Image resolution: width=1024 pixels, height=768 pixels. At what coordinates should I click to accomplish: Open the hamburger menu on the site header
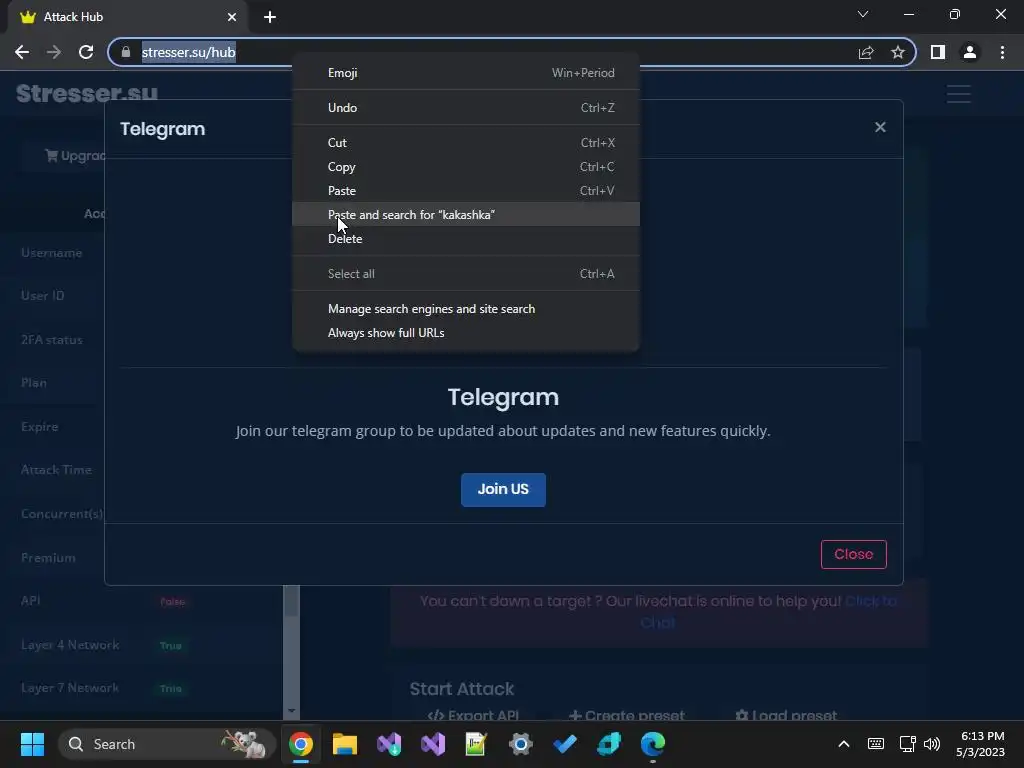pyautogui.click(x=959, y=94)
